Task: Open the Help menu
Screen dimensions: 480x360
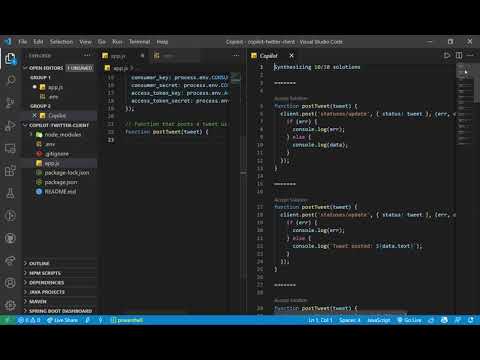Action: click(x=162, y=42)
